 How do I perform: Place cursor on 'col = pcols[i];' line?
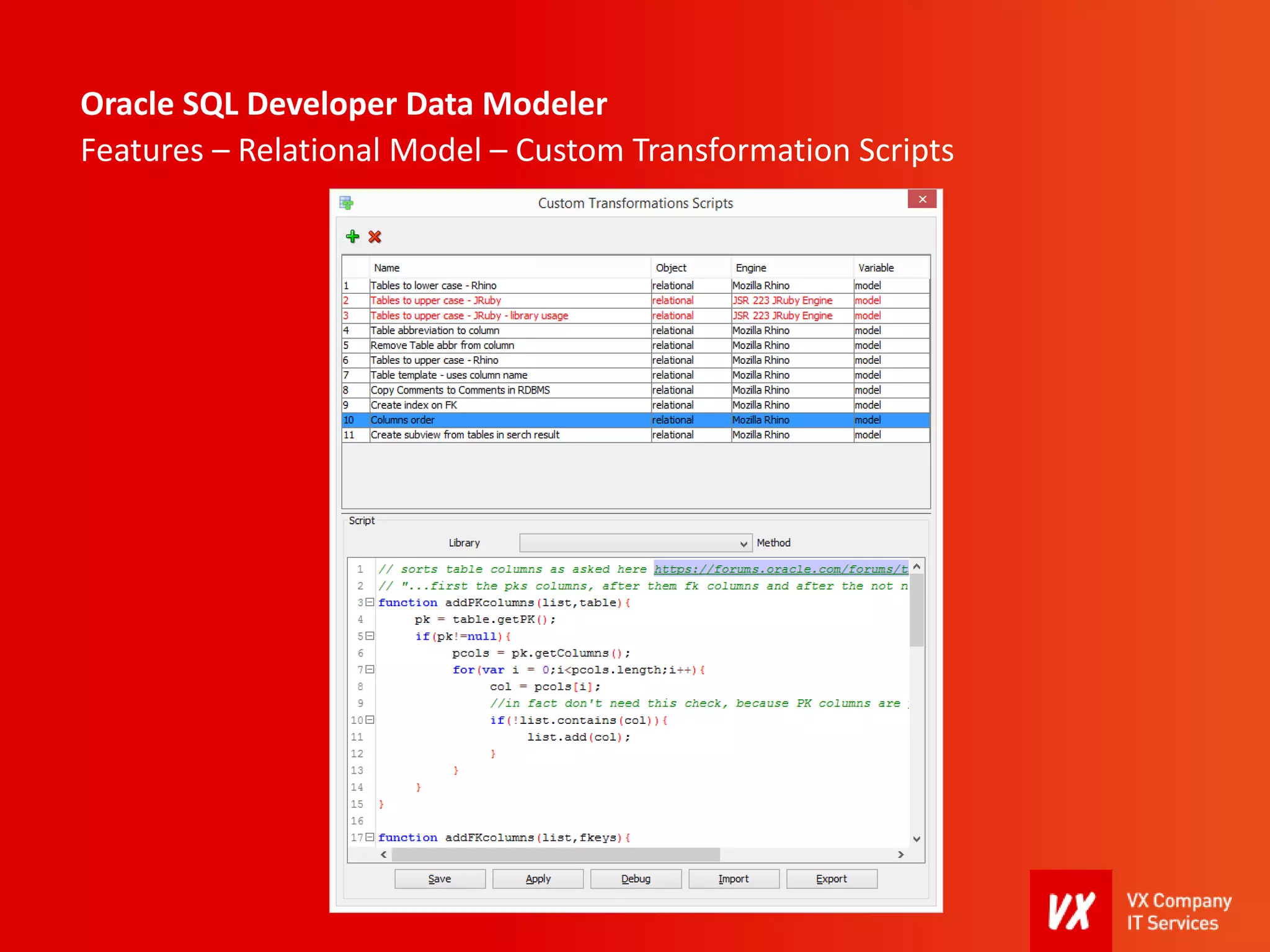(x=544, y=686)
